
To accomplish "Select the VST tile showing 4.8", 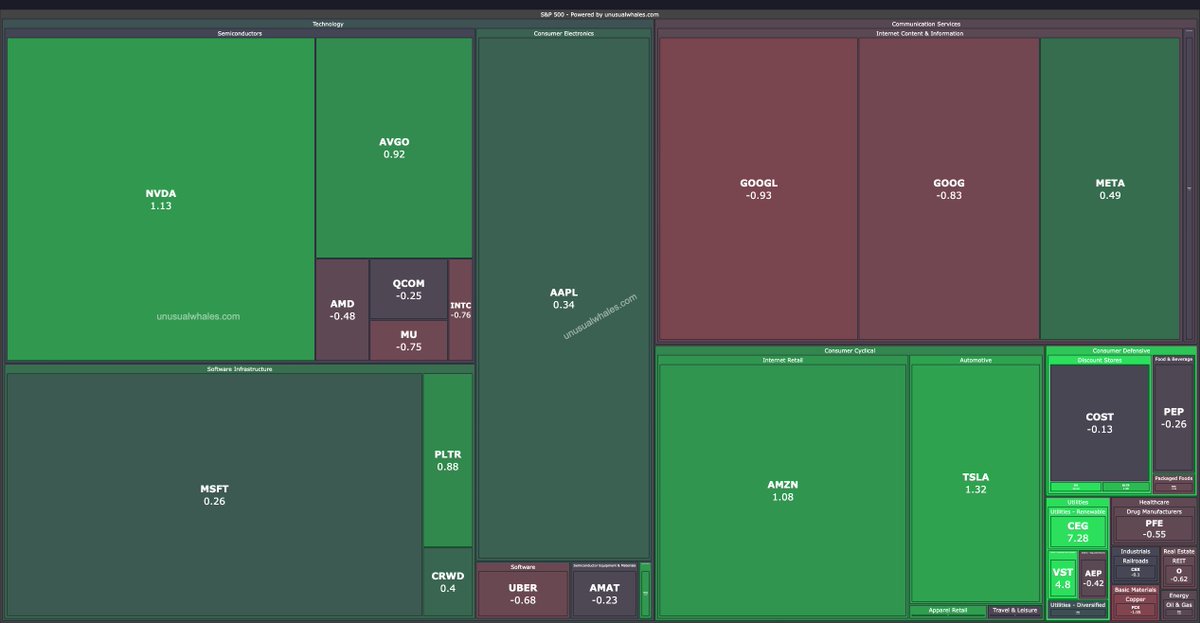I will pyautogui.click(x=1062, y=577).
